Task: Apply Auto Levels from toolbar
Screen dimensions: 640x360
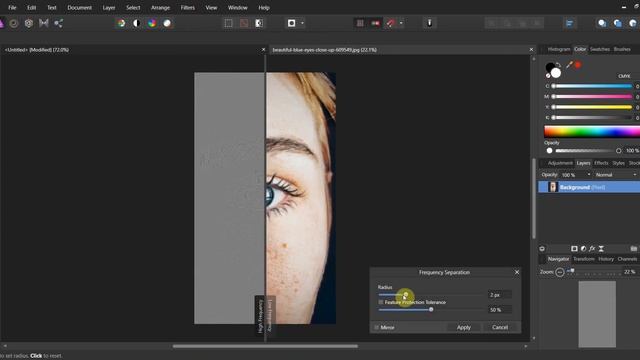Action: coord(122,23)
